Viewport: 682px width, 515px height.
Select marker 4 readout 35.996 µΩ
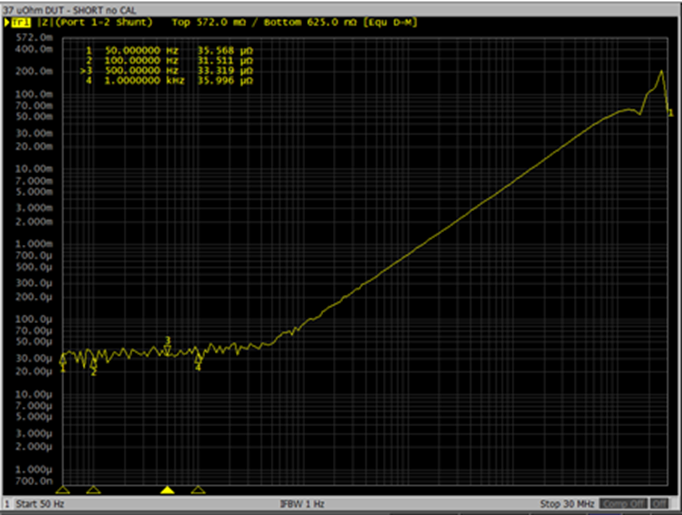pyautogui.click(x=225, y=80)
